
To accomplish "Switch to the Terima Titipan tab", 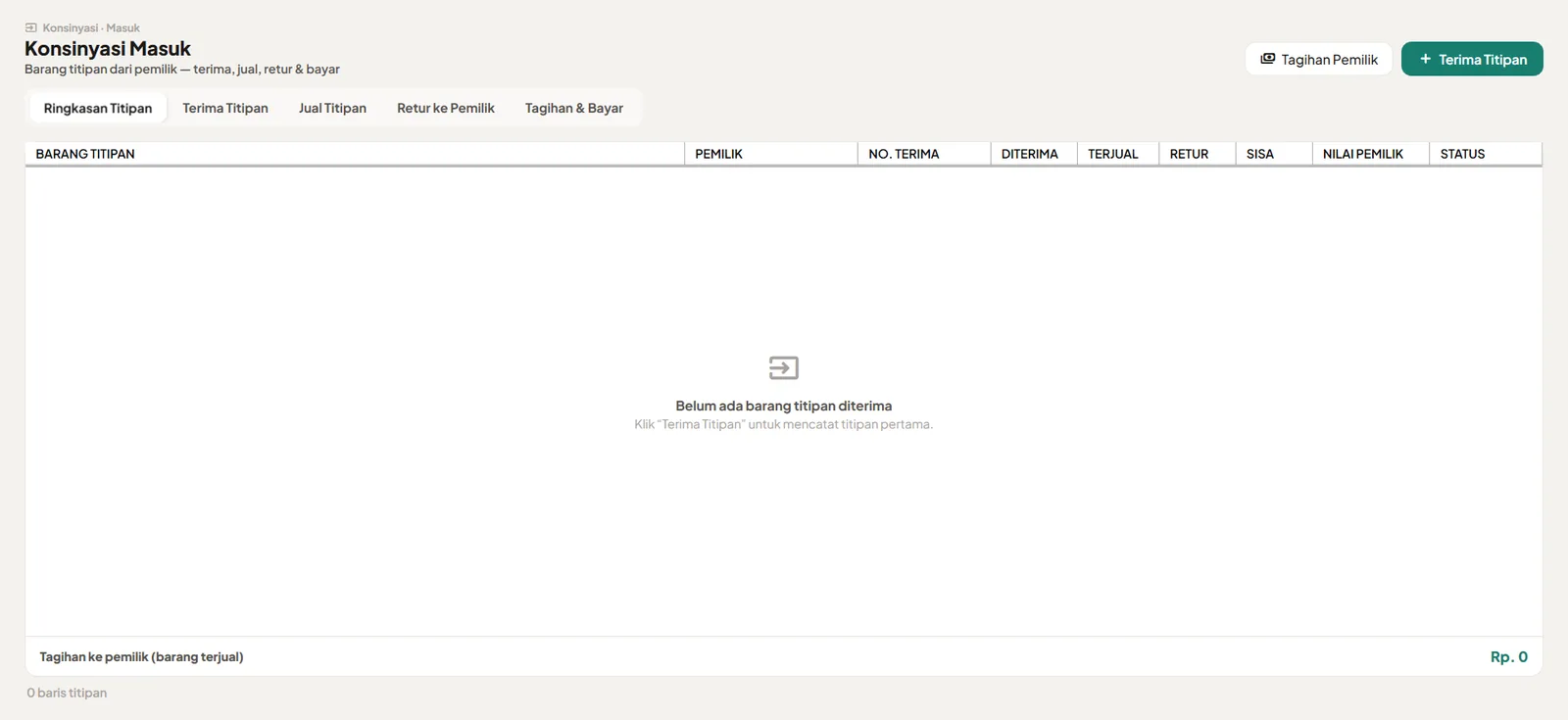I will 225,108.
